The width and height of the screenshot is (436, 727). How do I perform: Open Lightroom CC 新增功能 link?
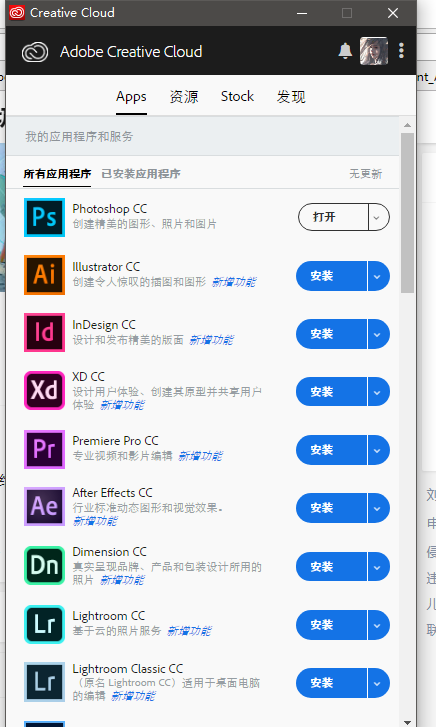click(189, 631)
